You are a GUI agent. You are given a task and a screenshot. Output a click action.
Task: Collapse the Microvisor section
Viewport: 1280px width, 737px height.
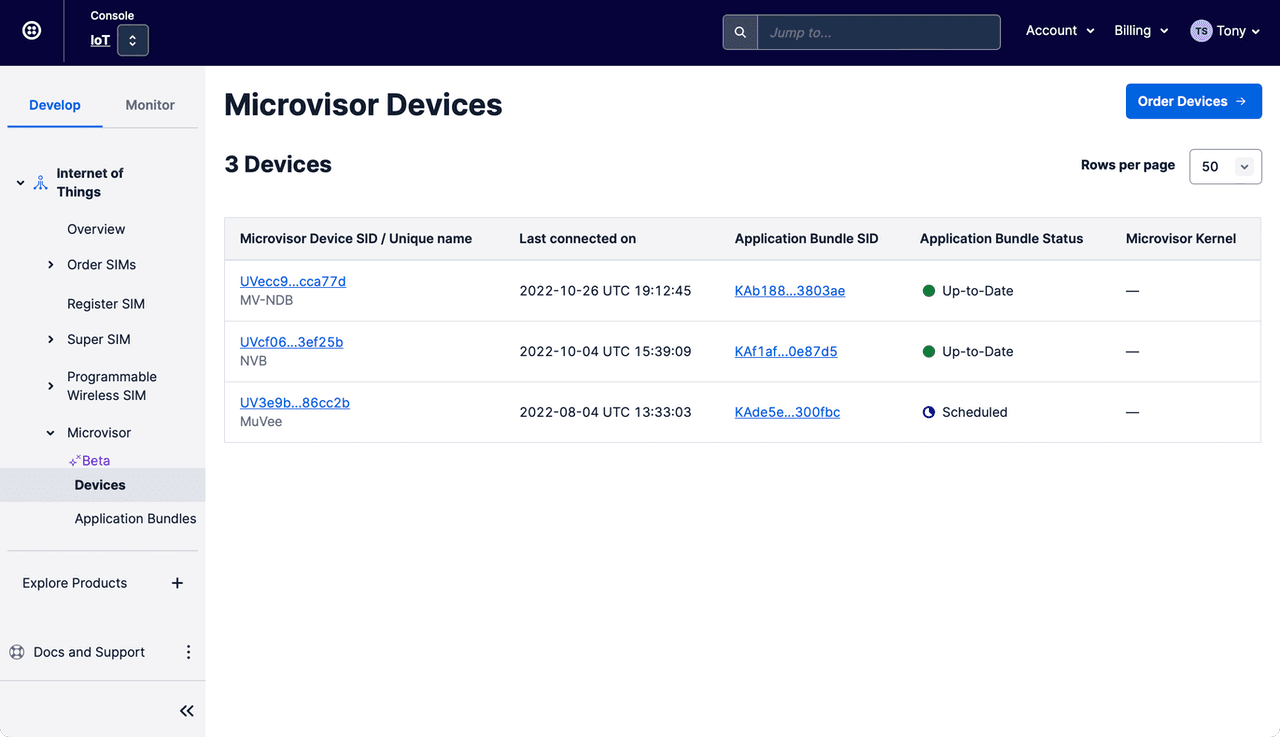click(49, 432)
